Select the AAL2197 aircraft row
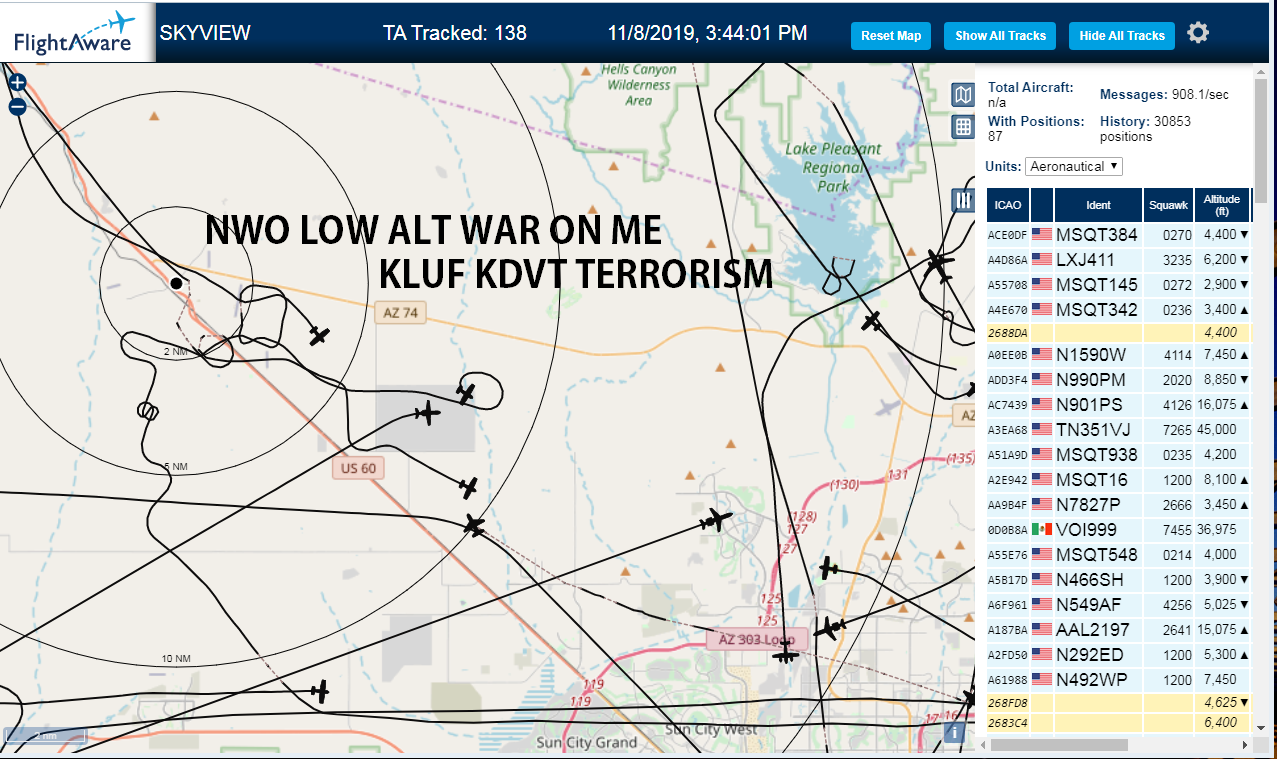Image resolution: width=1277 pixels, height=759 pixels. coord(1118,629)
